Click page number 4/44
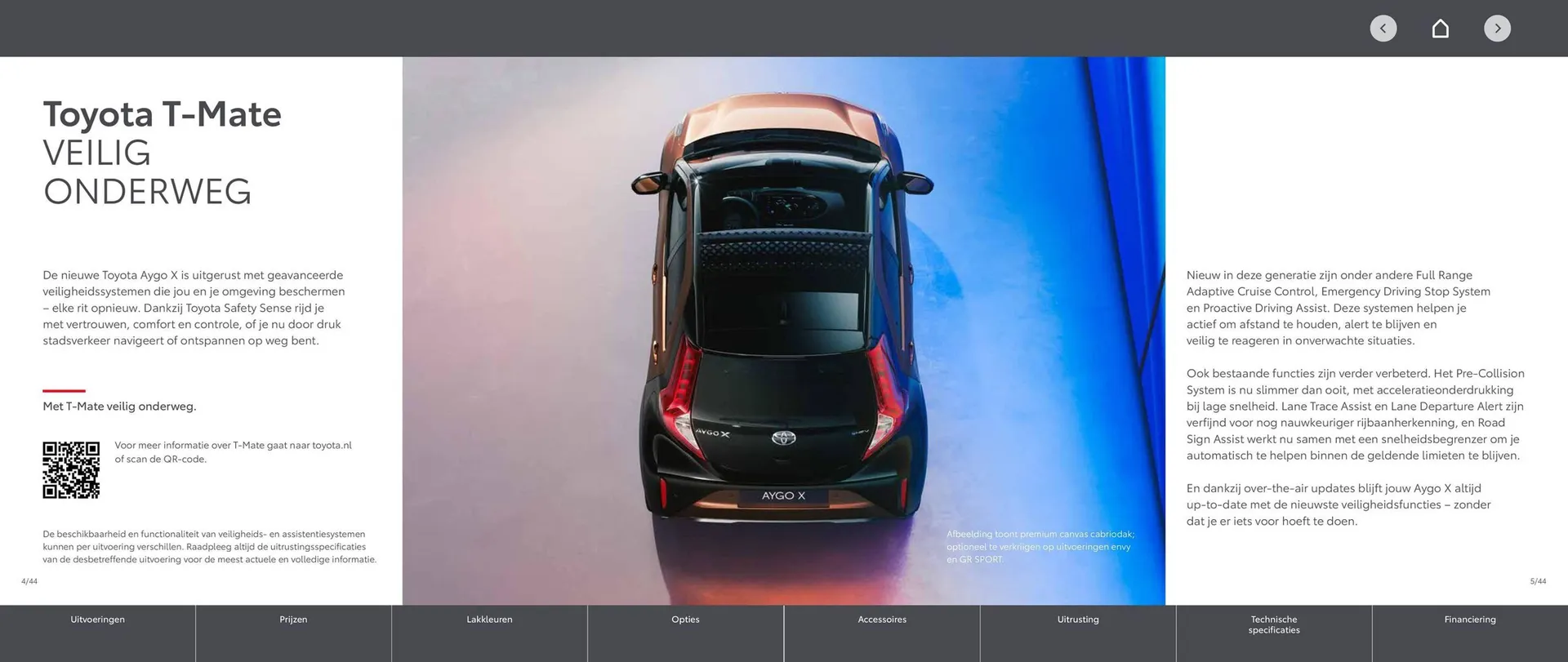 click(29, 581)
